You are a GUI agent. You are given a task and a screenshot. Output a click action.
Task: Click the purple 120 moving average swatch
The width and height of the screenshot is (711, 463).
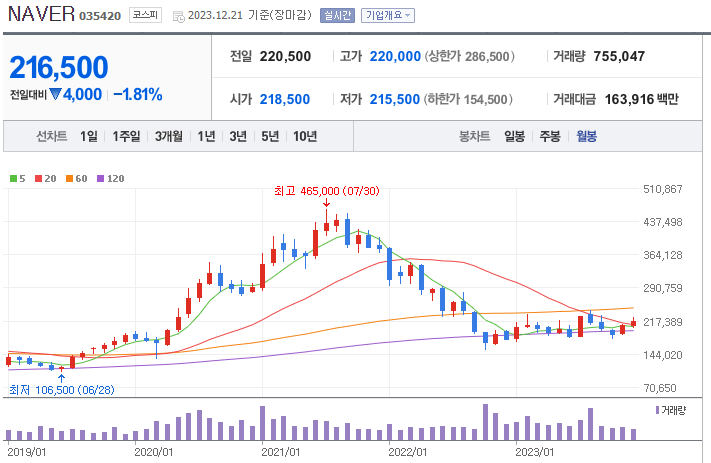point(101,179)
